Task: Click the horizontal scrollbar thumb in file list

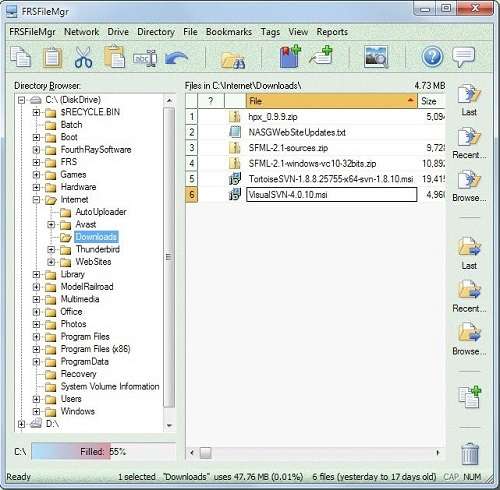Action: [205, 453]
